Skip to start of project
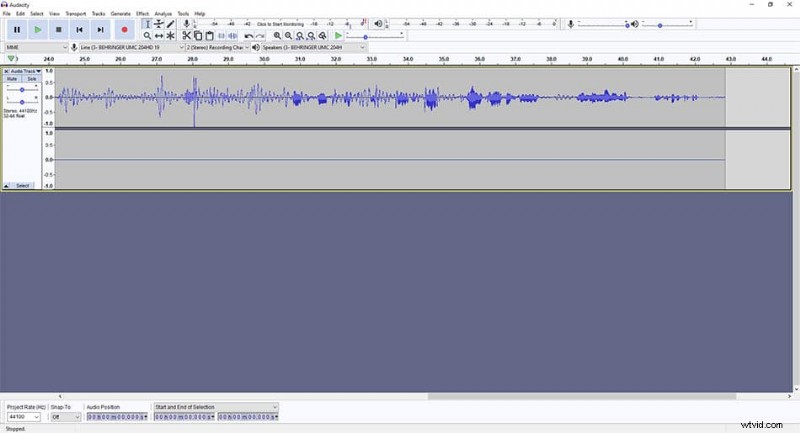 (80, 30)
